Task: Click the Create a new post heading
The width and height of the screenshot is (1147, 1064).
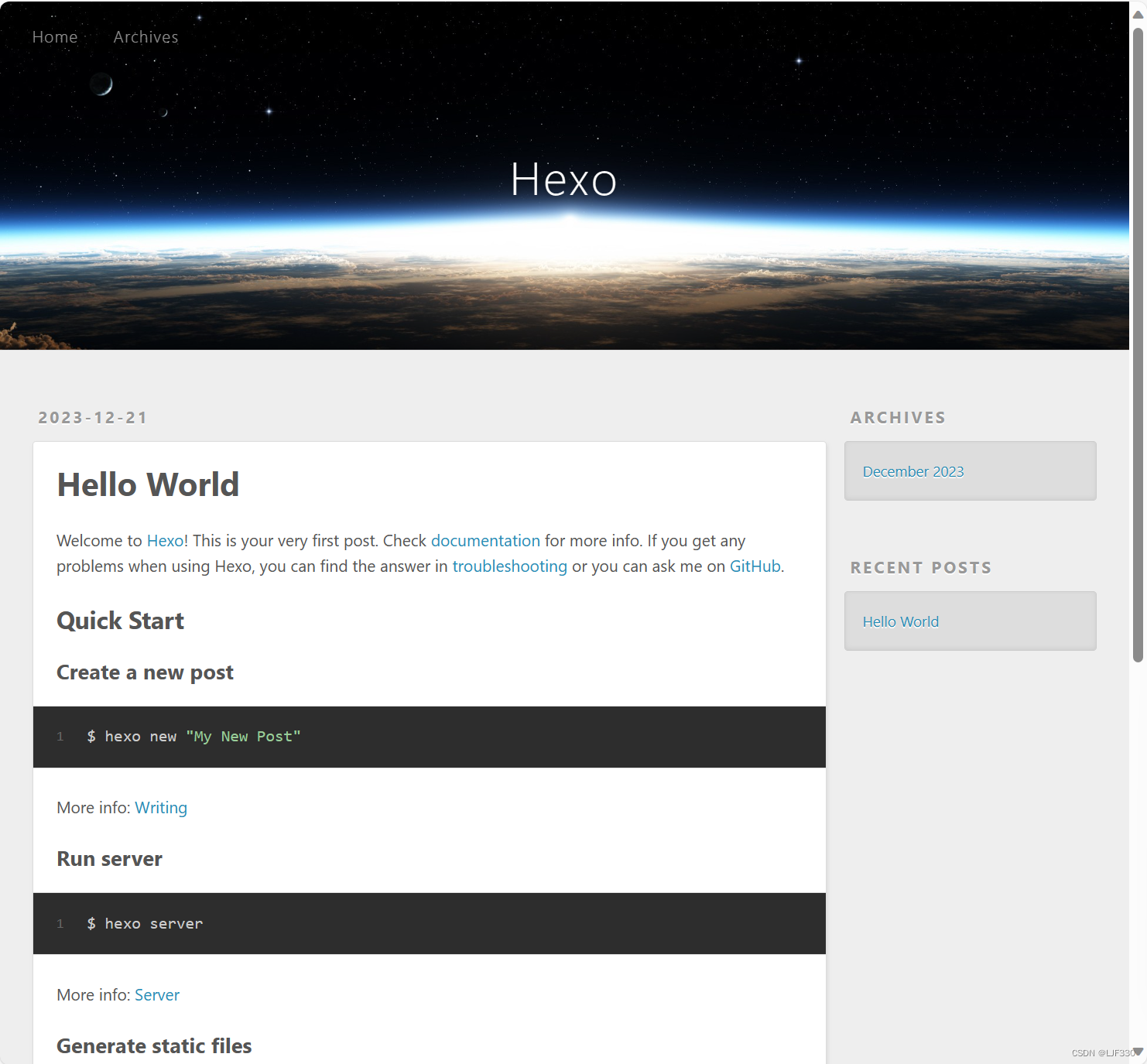Action: [x=145, y=672]
